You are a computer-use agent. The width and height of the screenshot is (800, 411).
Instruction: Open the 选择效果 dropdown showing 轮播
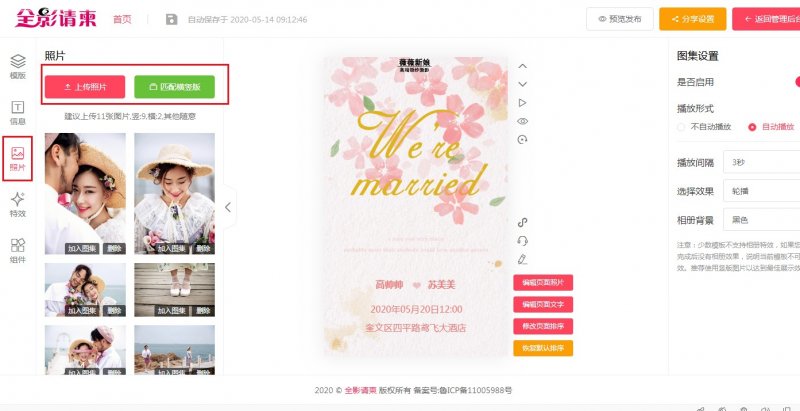[761, 191]
